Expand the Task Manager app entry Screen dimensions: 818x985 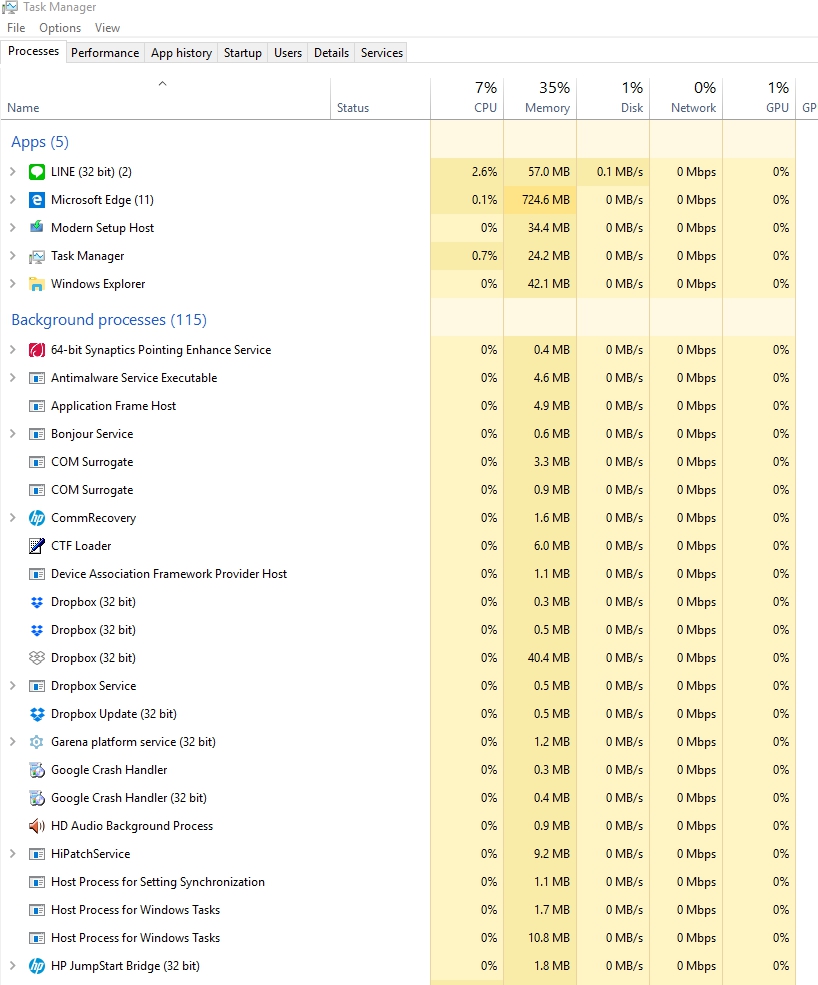click(13, 256)
